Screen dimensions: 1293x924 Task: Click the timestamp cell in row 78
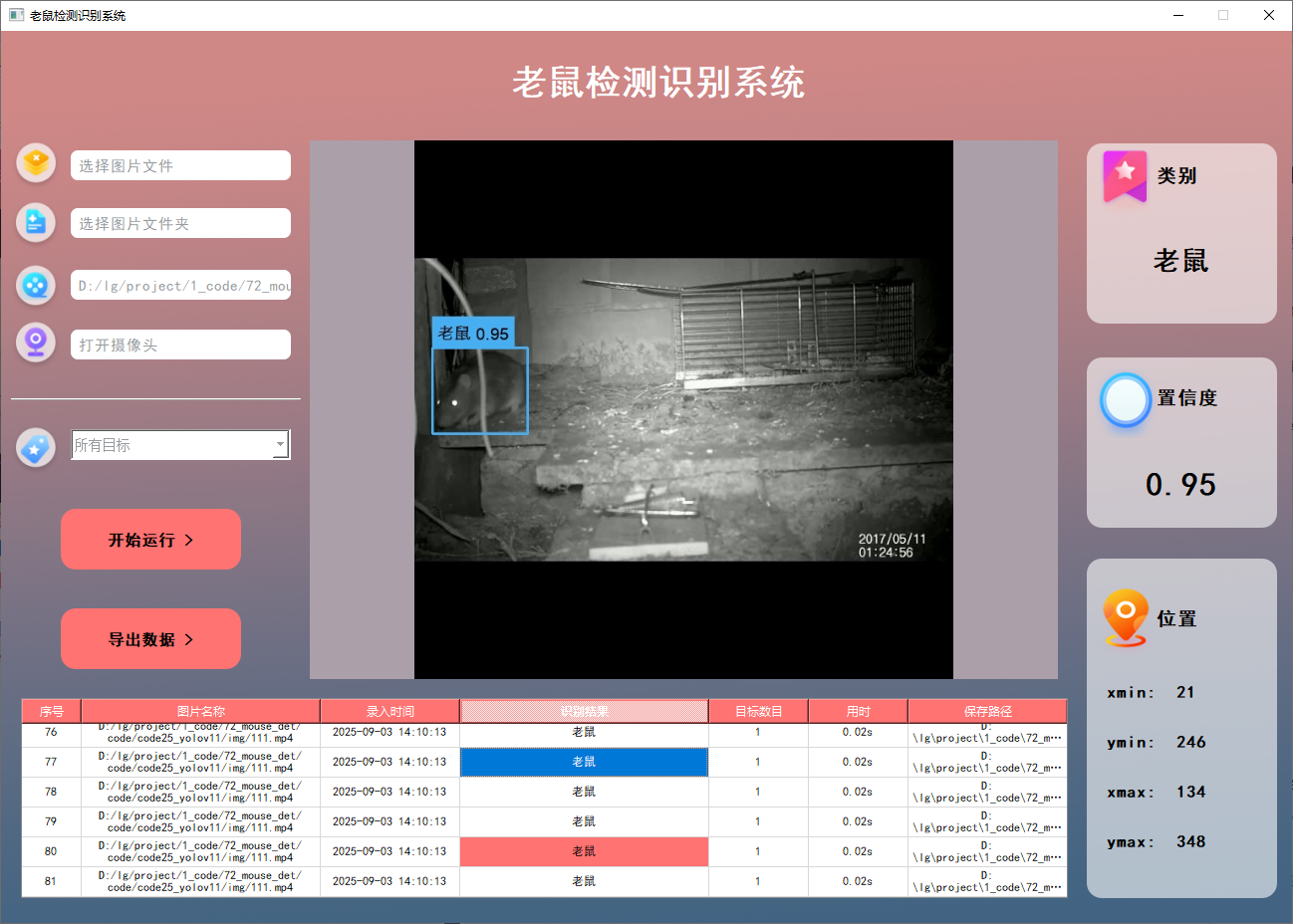tap(389, 792)
